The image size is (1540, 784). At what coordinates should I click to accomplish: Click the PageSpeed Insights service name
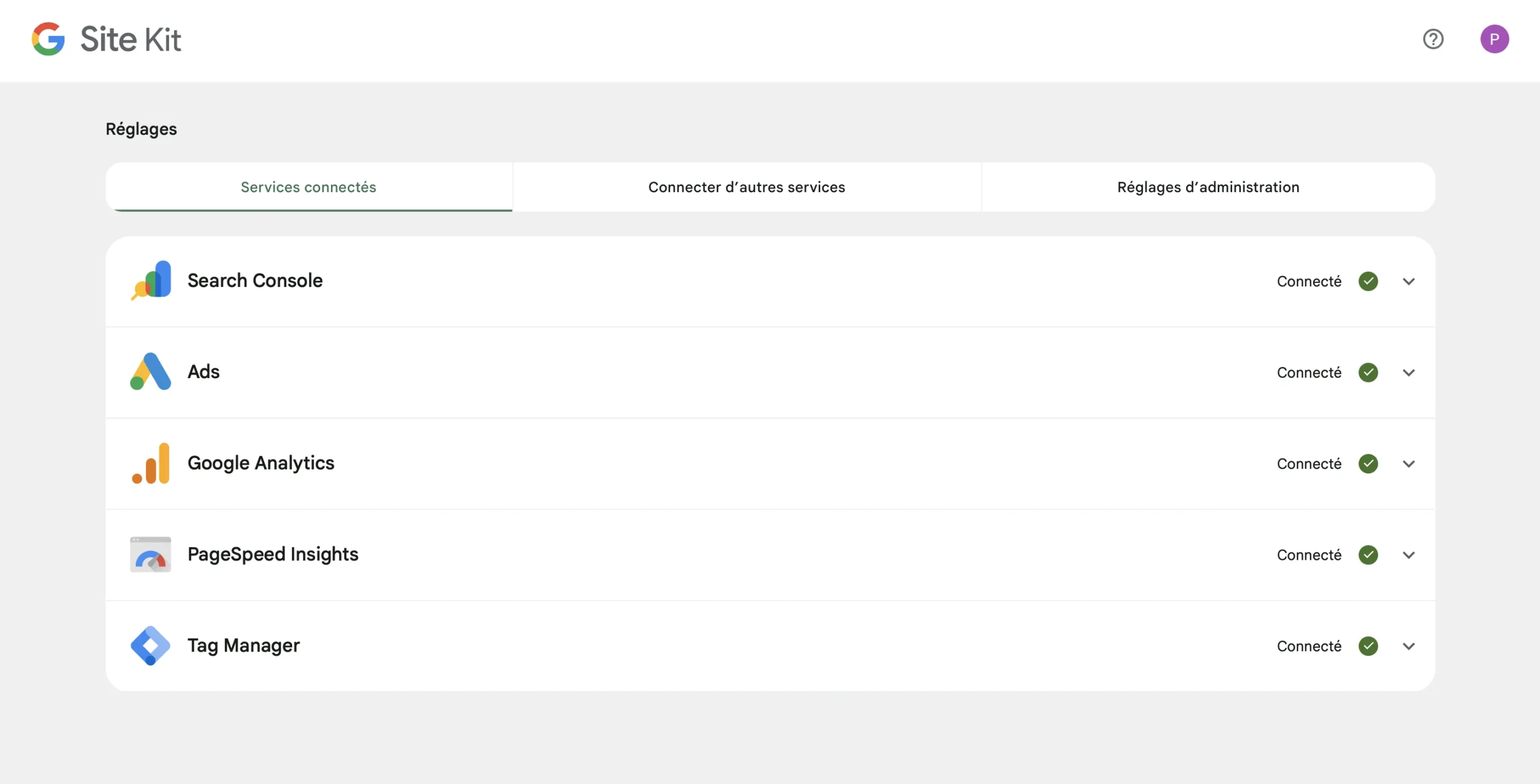pos(273,554)
